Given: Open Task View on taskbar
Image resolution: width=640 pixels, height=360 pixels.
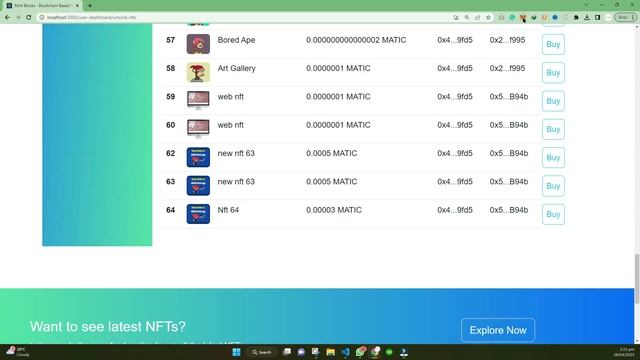Looking at the screenshot, I should click(x=287, y=352).
